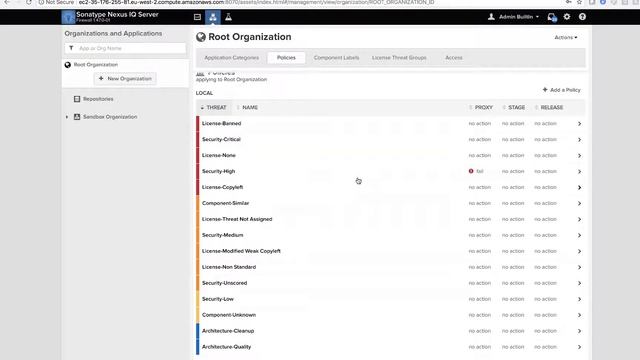640x360 pixels.
Task: Click the Sandbox Organization icon
Action: tap(77, 117)
